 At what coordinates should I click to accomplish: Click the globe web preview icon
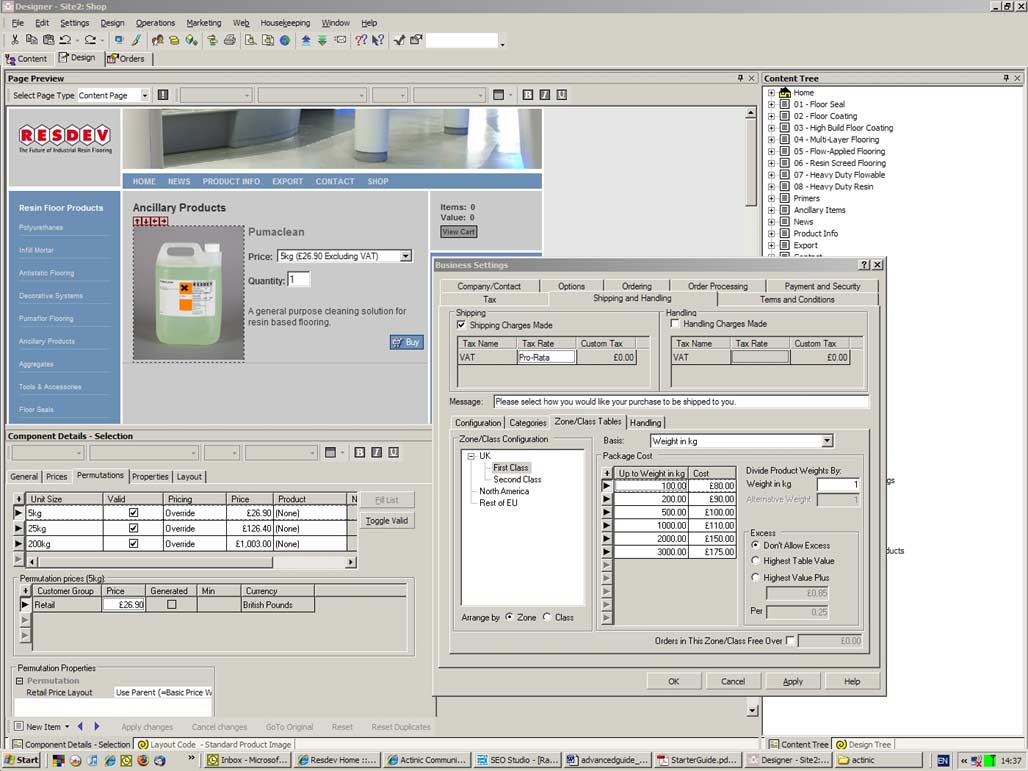[285, 41]
